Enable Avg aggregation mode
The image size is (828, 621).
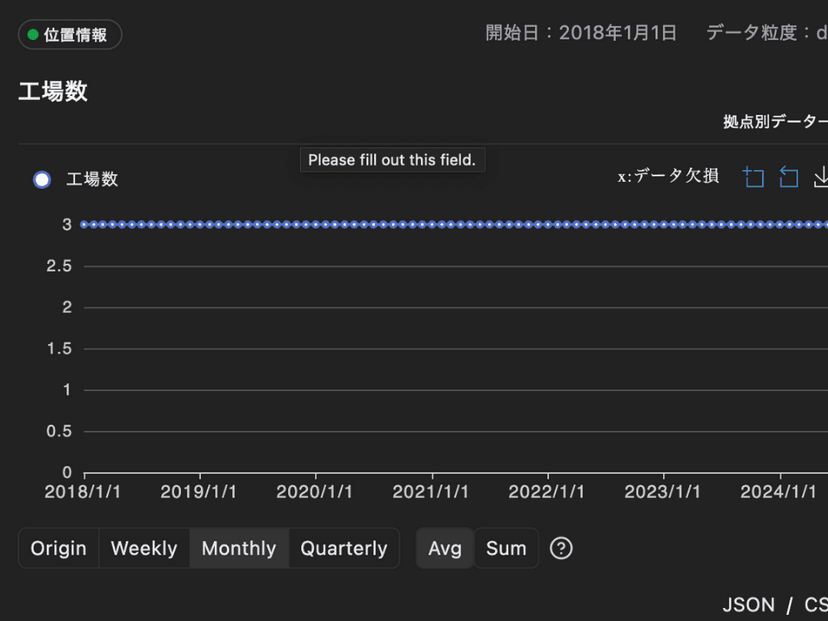(445, 548)
